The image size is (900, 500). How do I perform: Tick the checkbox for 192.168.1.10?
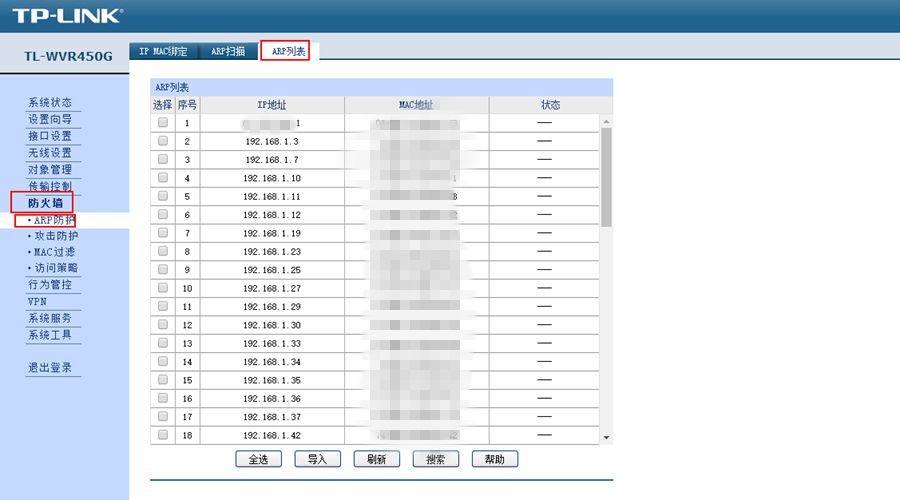[x=163, y=178]
